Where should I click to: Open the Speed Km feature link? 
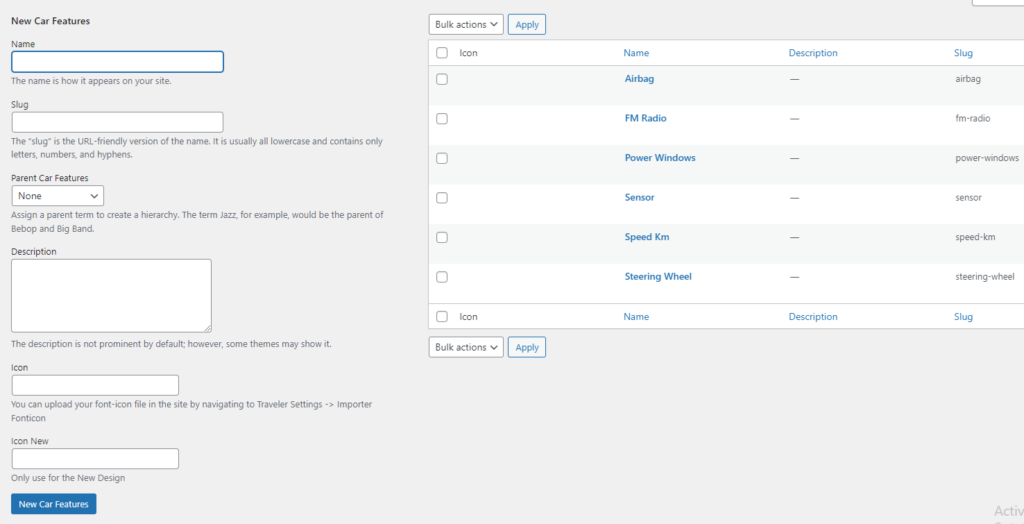click(646, 237)
